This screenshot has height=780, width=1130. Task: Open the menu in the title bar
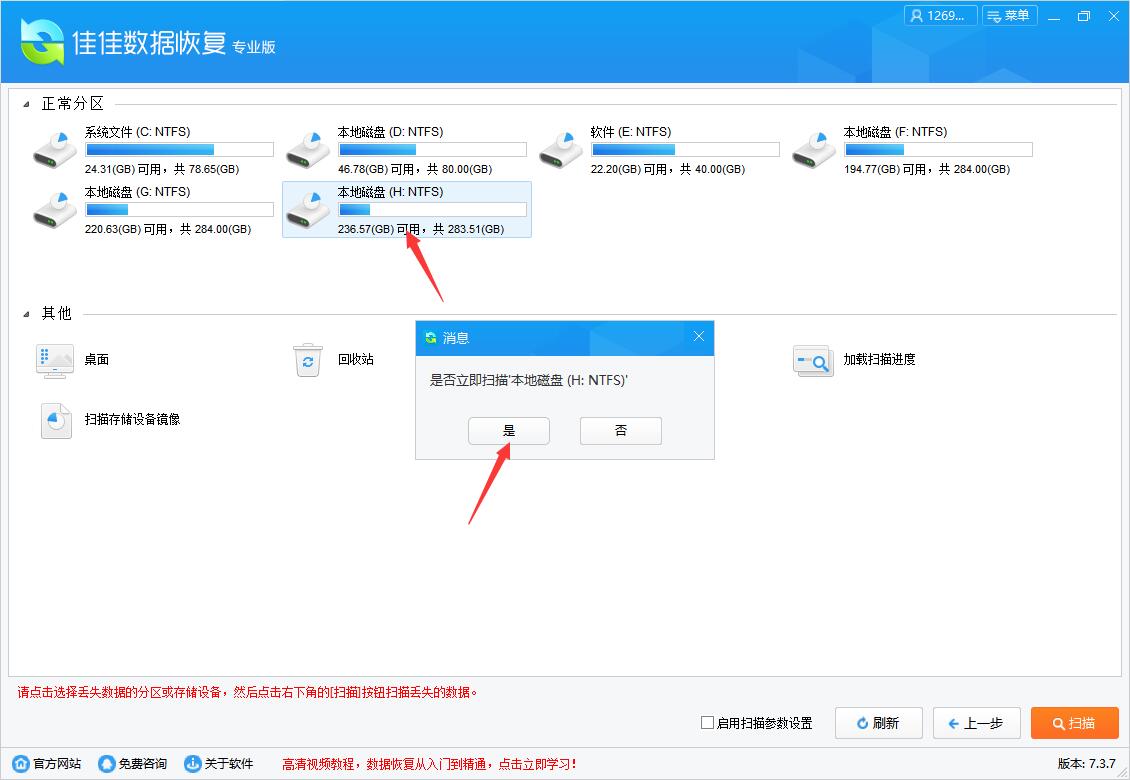click(x=1010, y=16)
